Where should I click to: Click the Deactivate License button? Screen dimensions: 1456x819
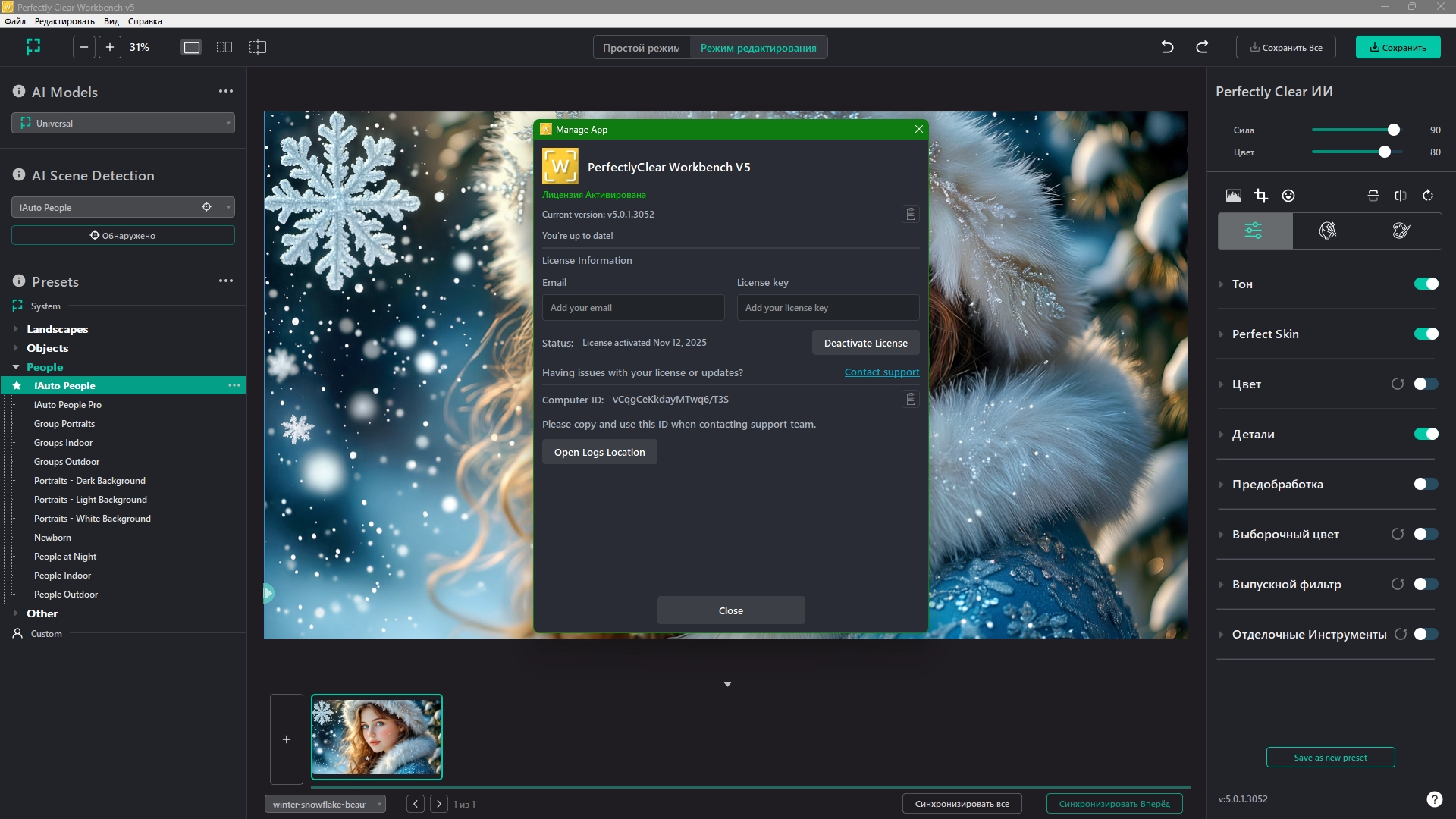click(865, 343)
